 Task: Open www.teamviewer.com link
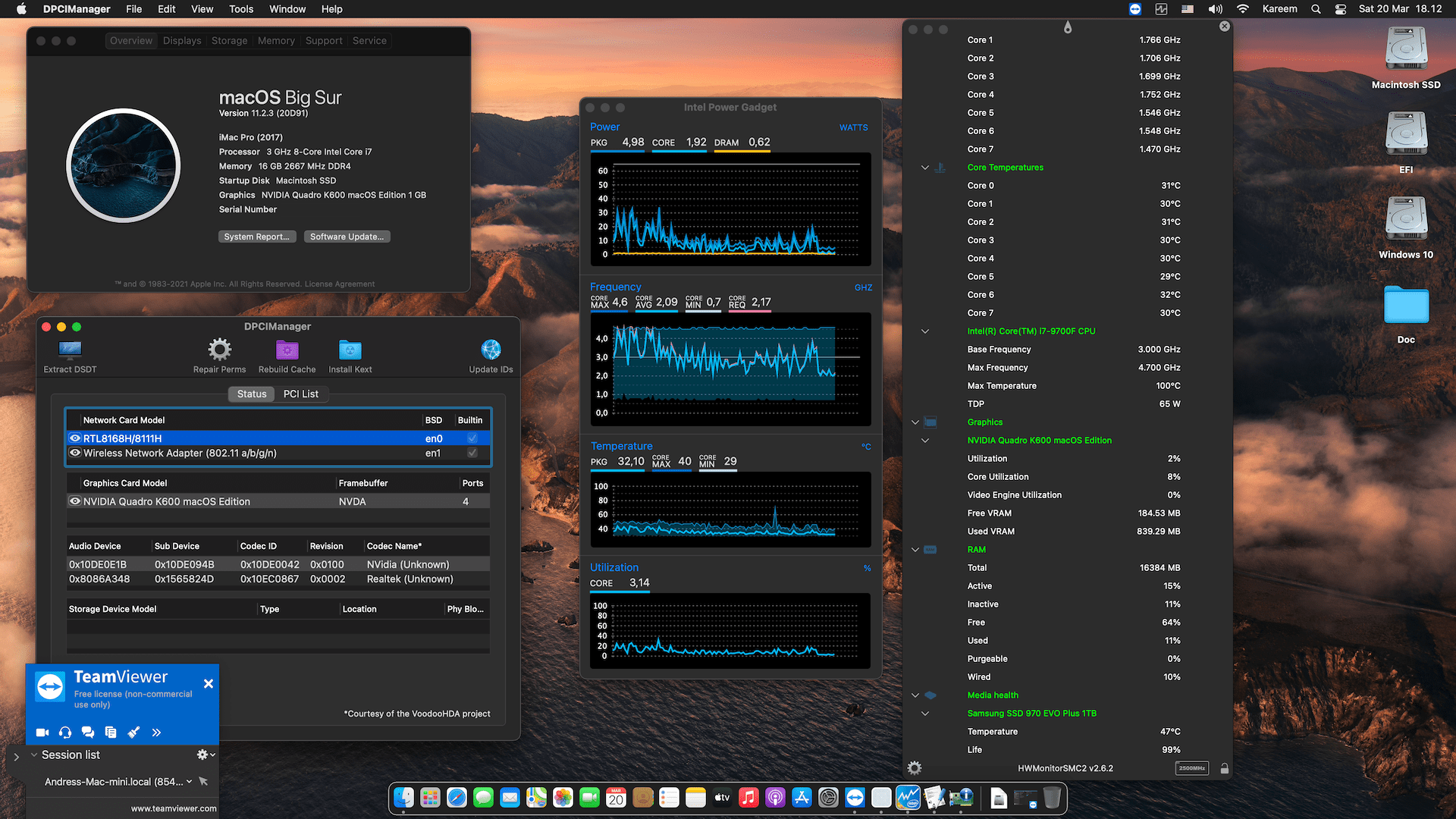[174, 808]
